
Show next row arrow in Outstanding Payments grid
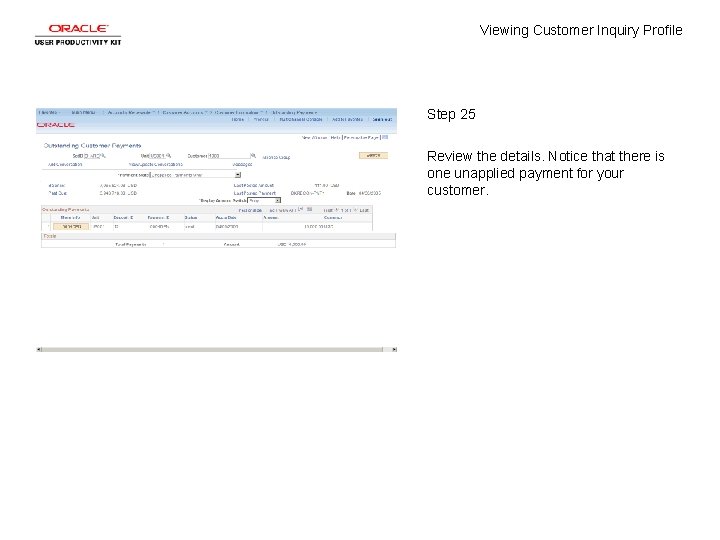355,210
